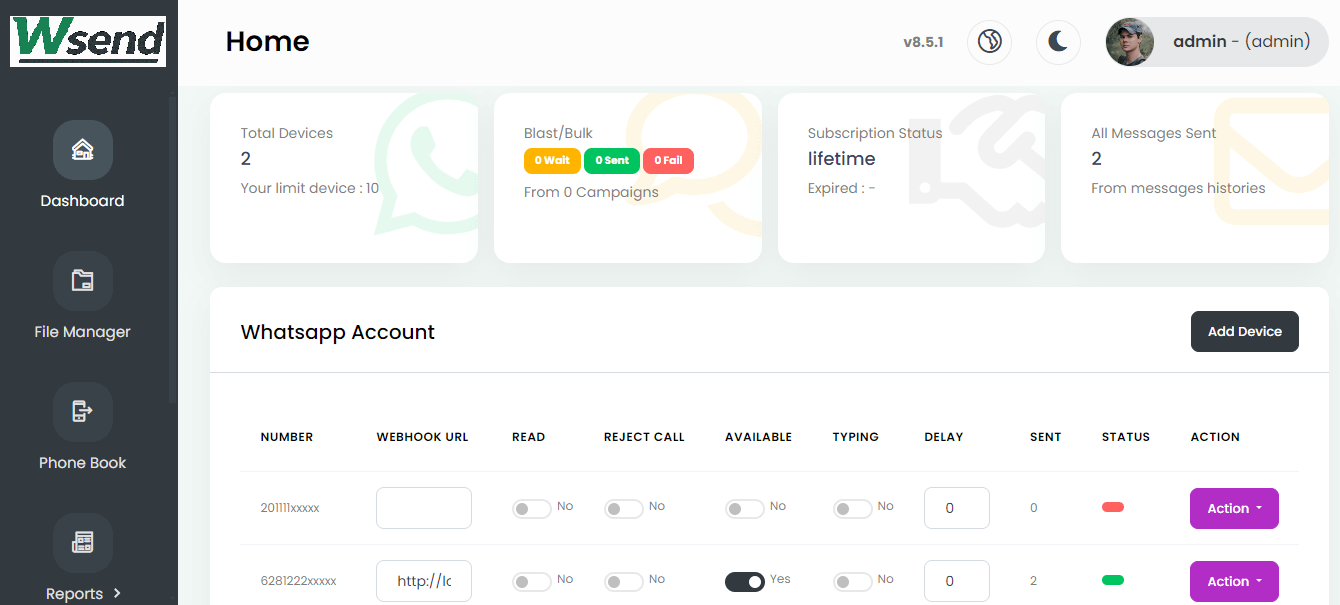
Task: Click the Add Device button
Action: [1244, 332]
